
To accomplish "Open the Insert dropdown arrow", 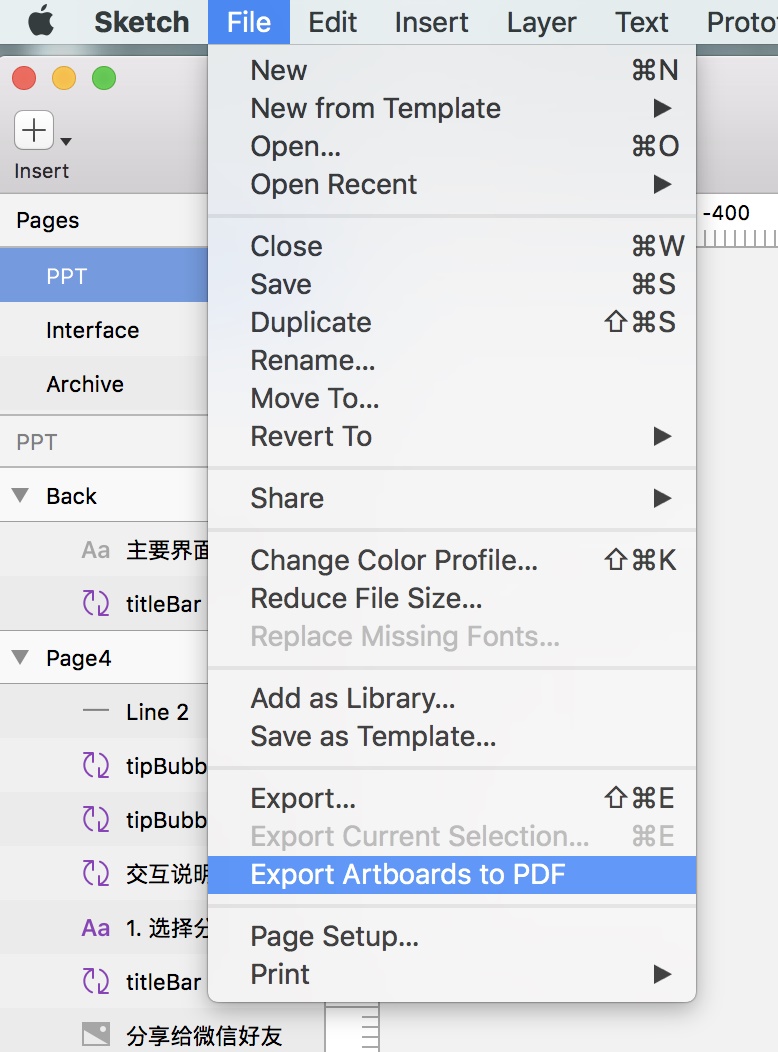I will (66, 142).
